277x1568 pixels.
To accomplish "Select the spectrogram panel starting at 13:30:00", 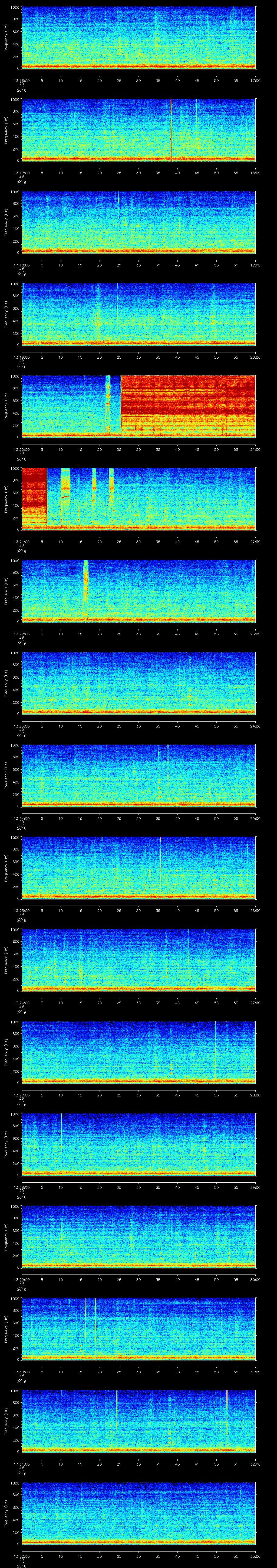I will pos(138,1328).
